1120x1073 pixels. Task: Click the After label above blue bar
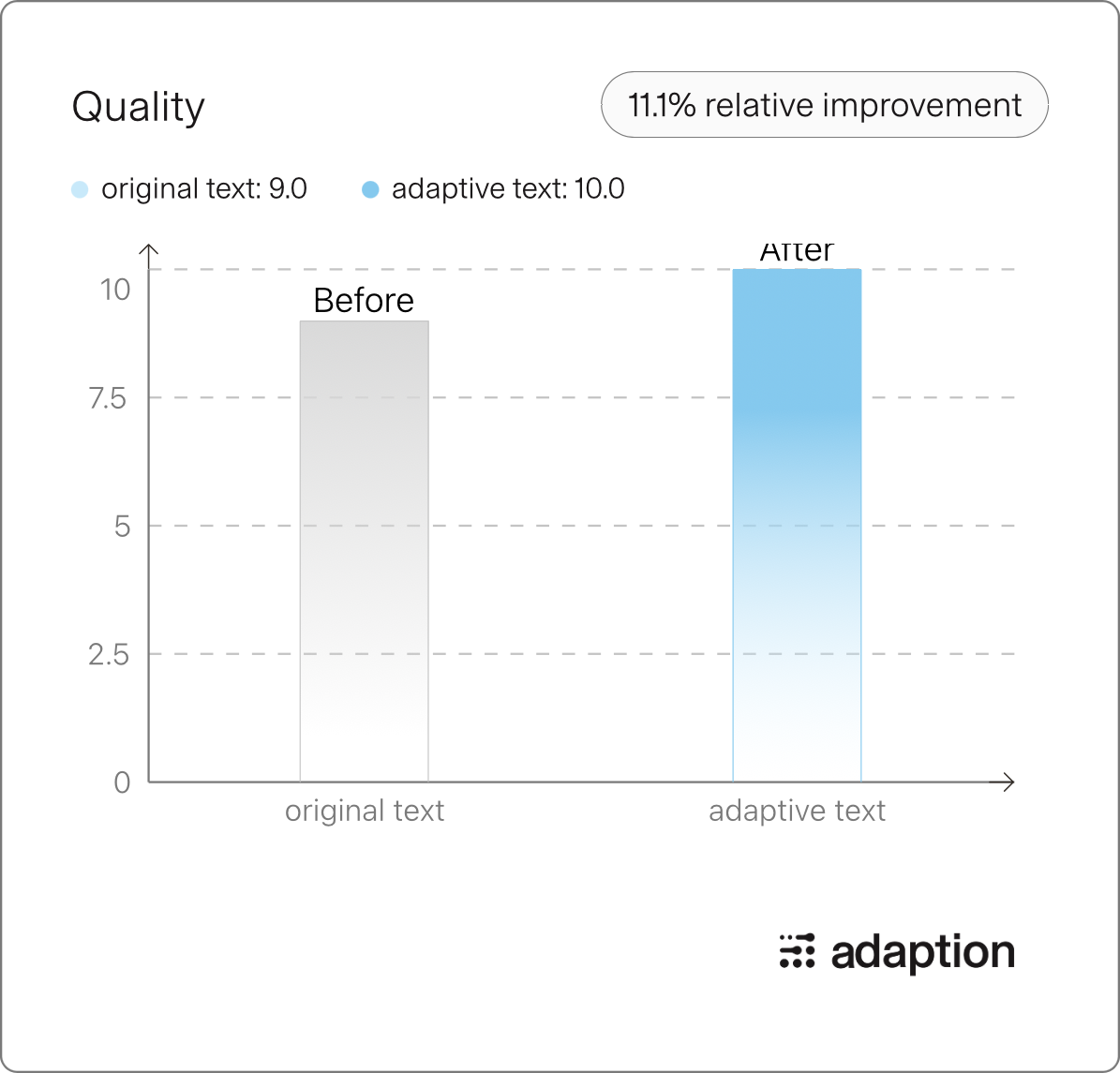pos(797,252)
